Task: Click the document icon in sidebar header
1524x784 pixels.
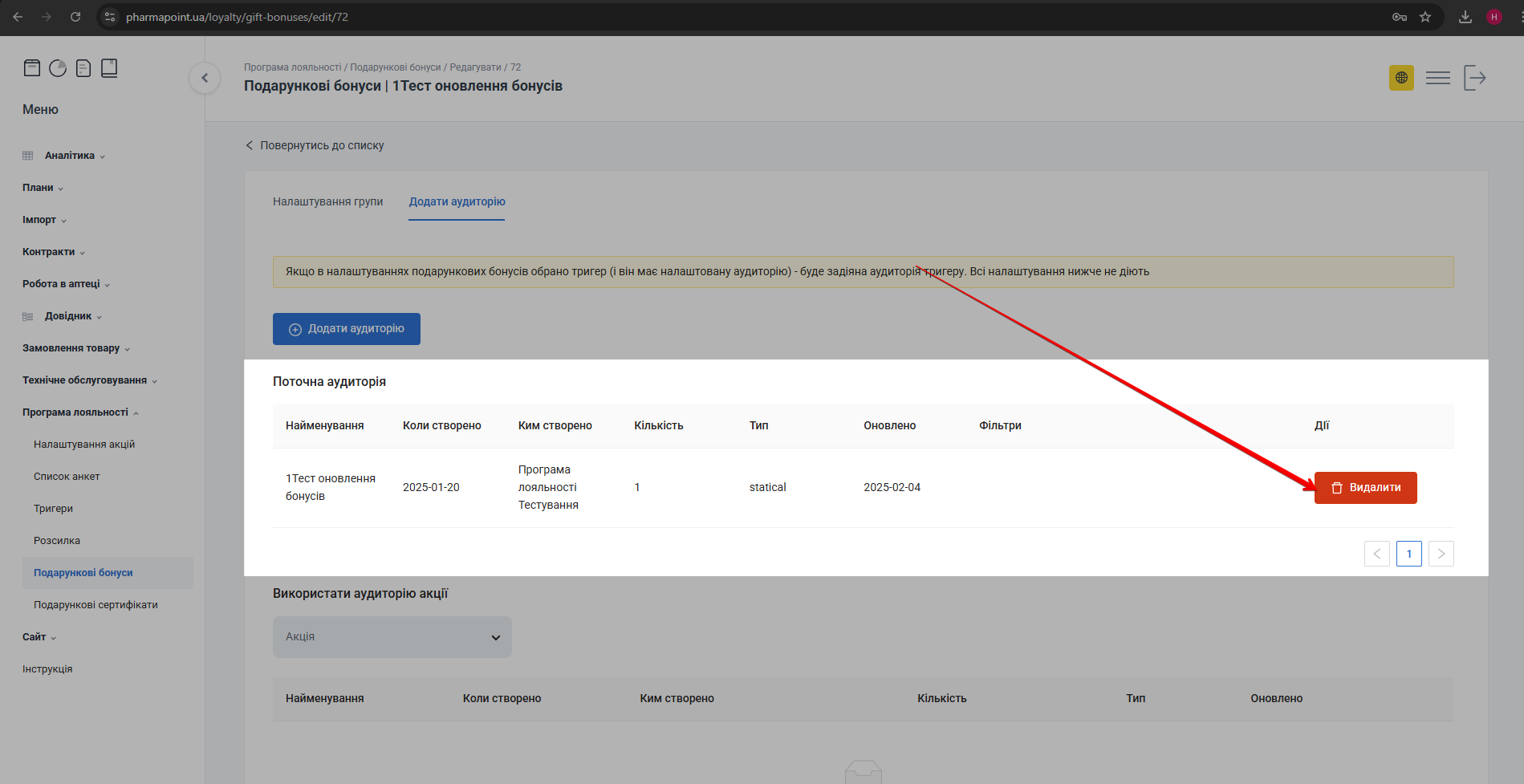Action: coord(83,68)
